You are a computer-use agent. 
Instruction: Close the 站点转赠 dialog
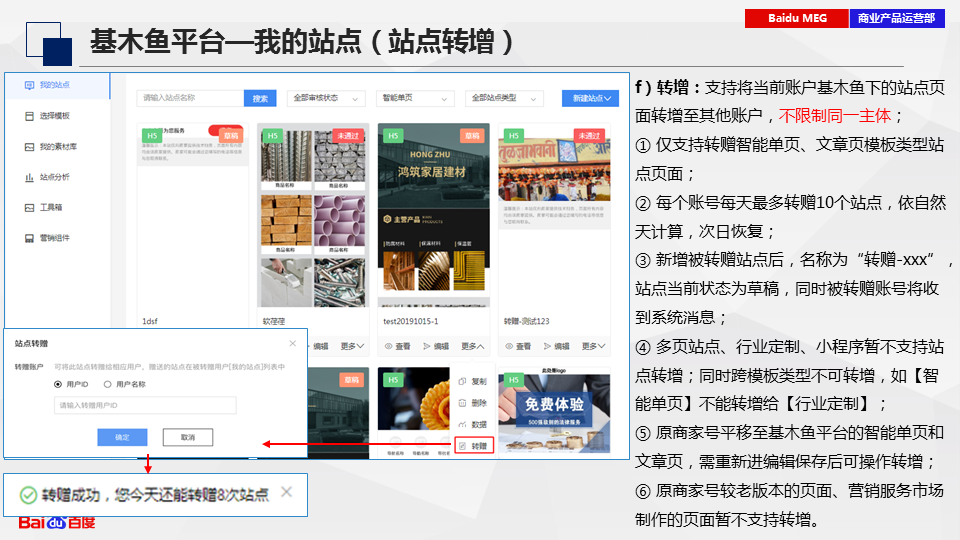click(293, 343)
